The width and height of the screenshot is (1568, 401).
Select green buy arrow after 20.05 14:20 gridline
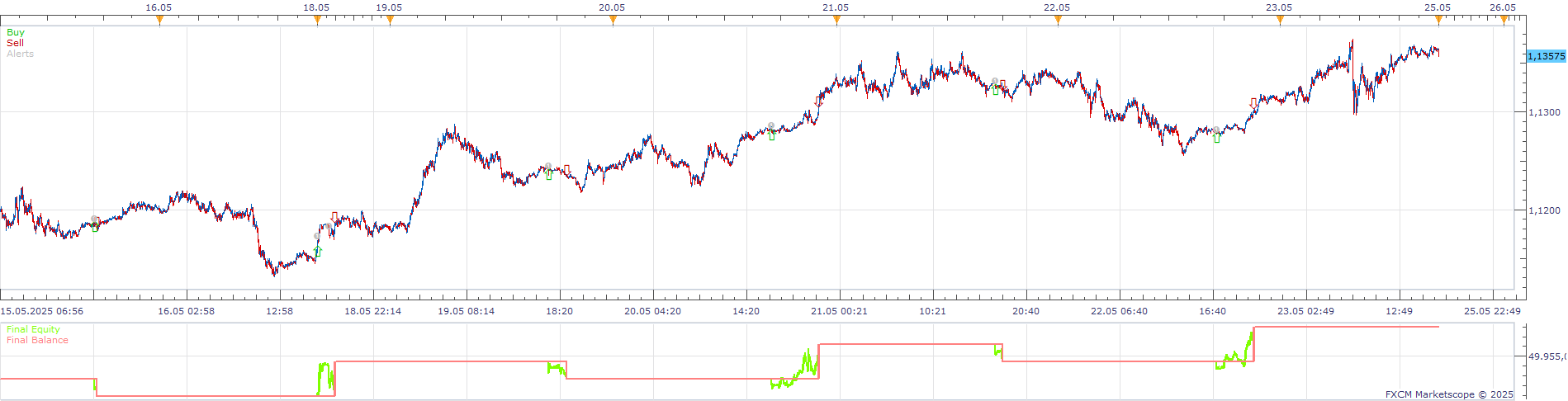tap(772, 135)
